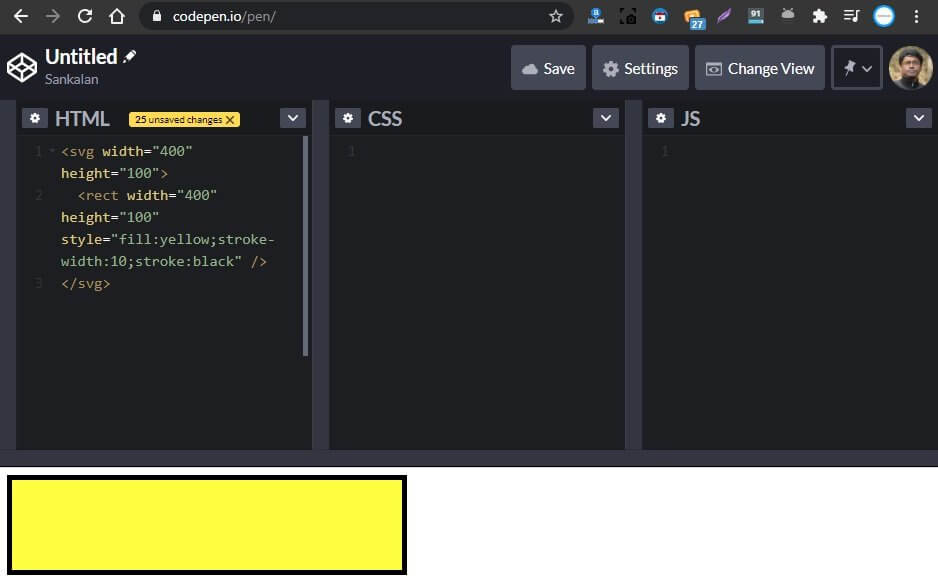Screen dimensions: 938x588
Task: Click the purple feather extension icon
Action: (724, 16)
